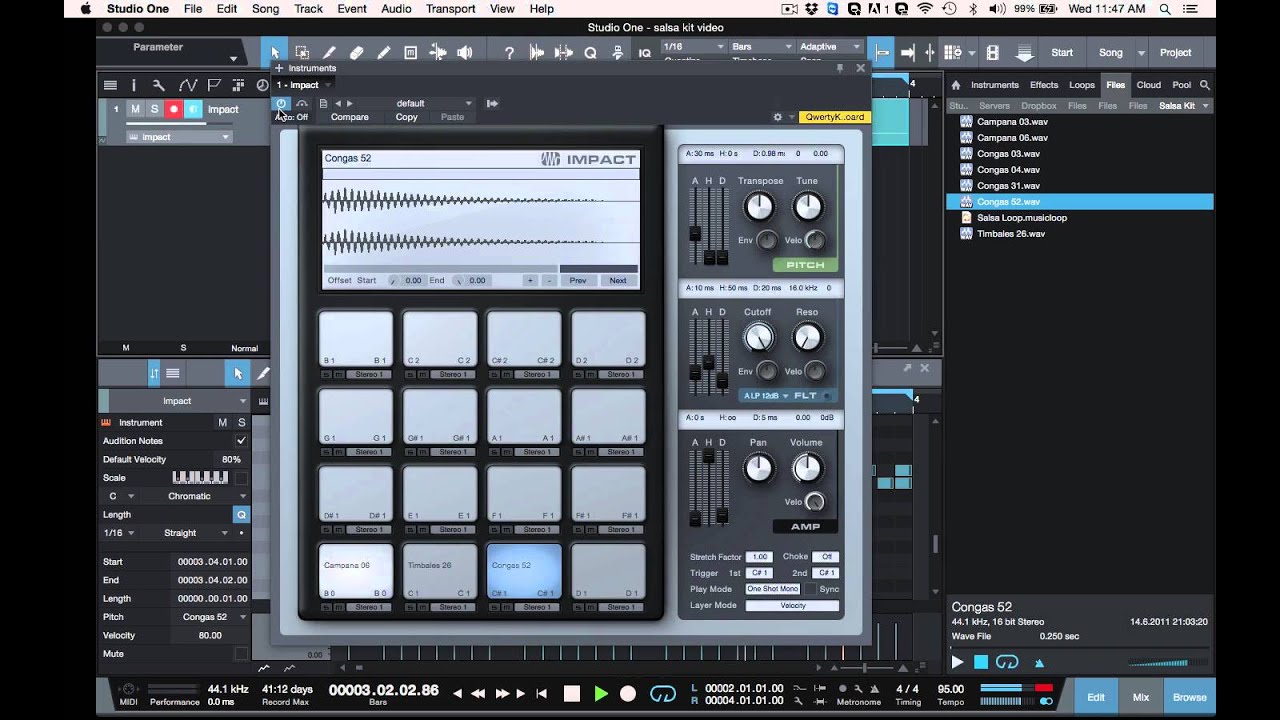Screen dimensions: 1280x720
Task: Open the video player icon
Action: pyautogui.click(x=992, y=53)
